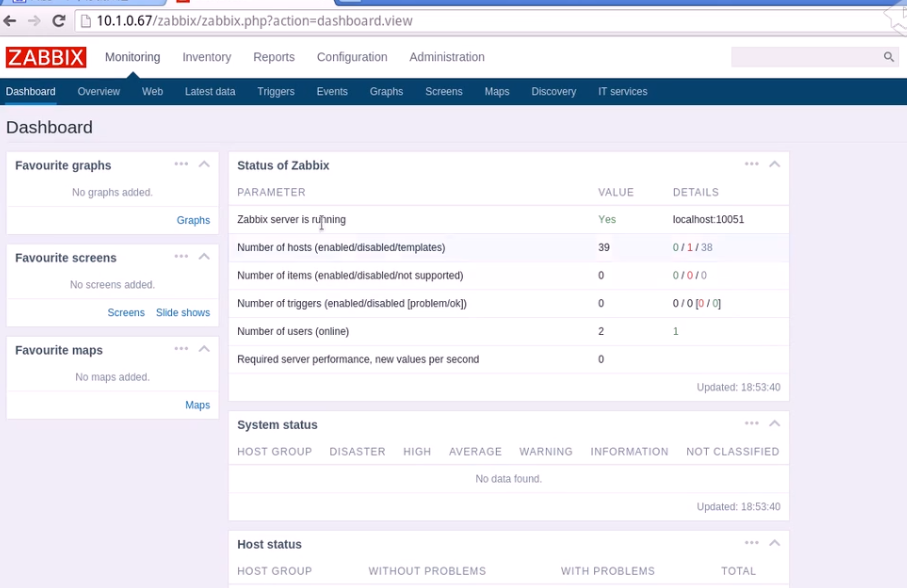Click 'No maps added.' text

tap(112, 377)
